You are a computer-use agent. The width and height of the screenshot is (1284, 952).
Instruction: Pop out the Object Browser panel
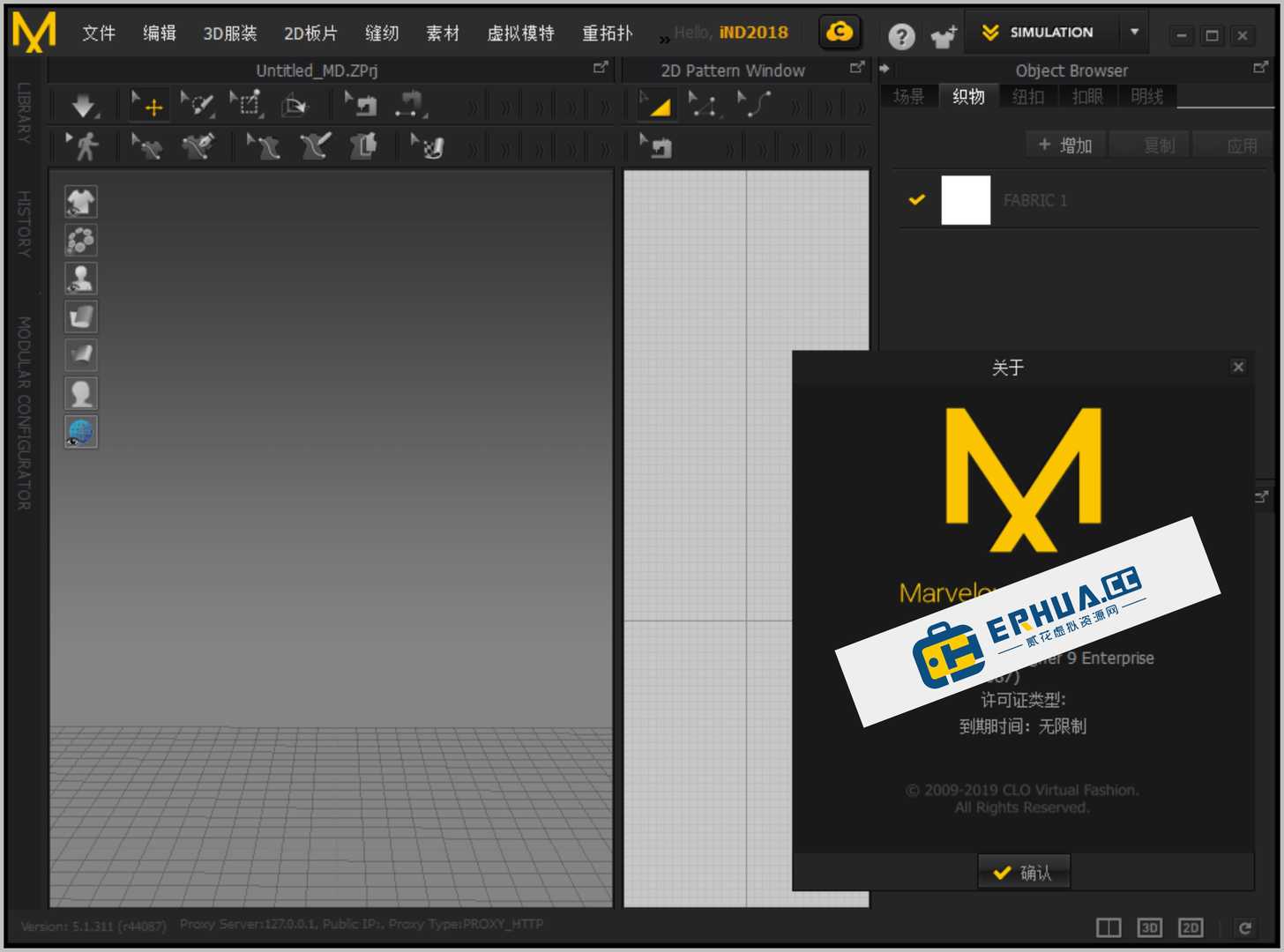coord(1261,67)
